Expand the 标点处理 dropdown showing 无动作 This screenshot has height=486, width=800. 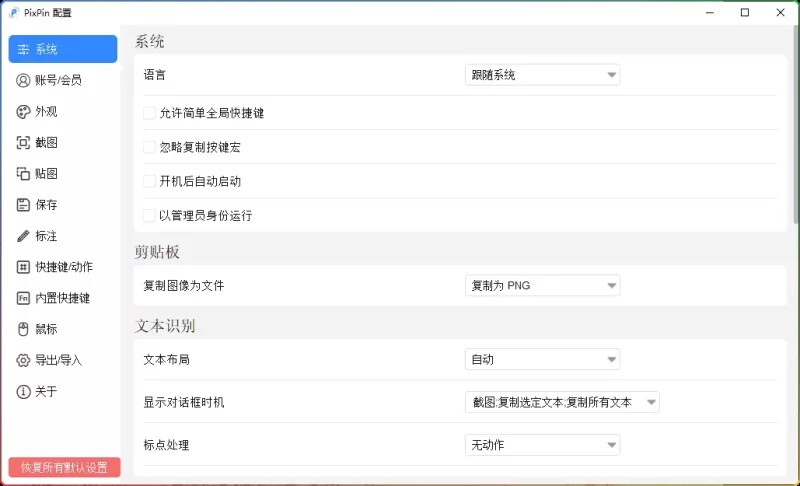click(x=542, y=445)
